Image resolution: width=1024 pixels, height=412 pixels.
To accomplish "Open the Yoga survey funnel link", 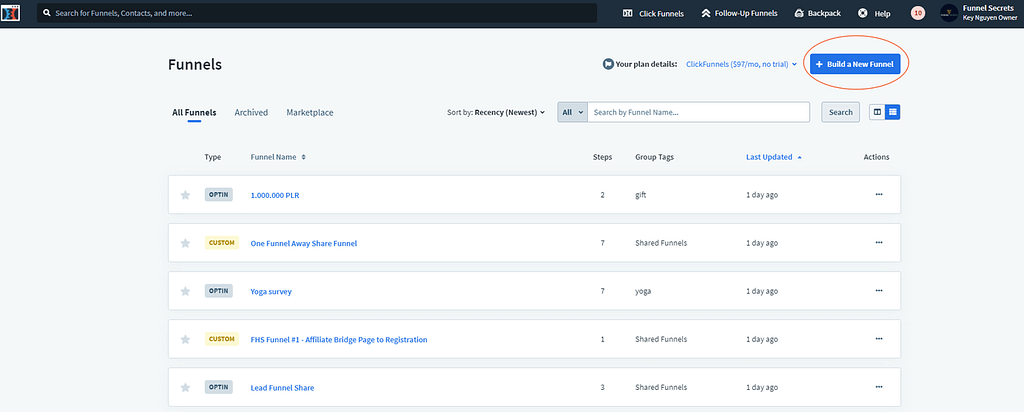I will pyautogui.click(x=271, y=292).
